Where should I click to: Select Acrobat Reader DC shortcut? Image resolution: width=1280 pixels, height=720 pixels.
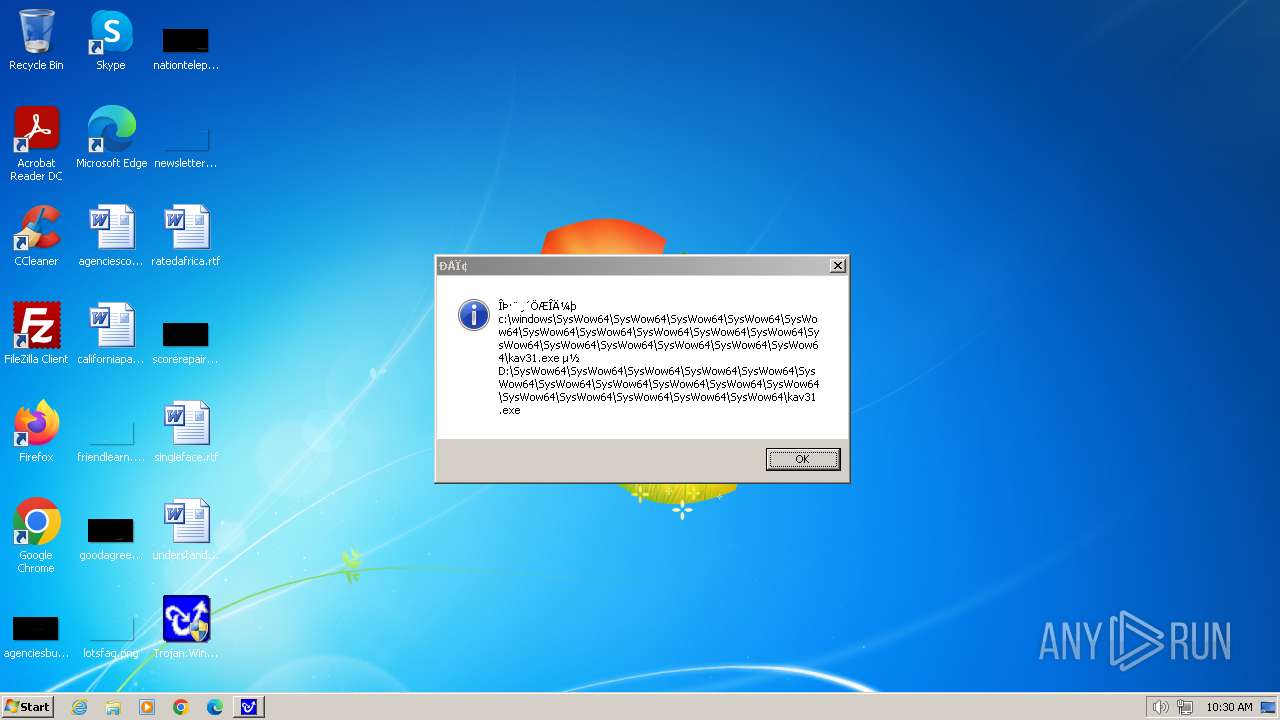36,144
